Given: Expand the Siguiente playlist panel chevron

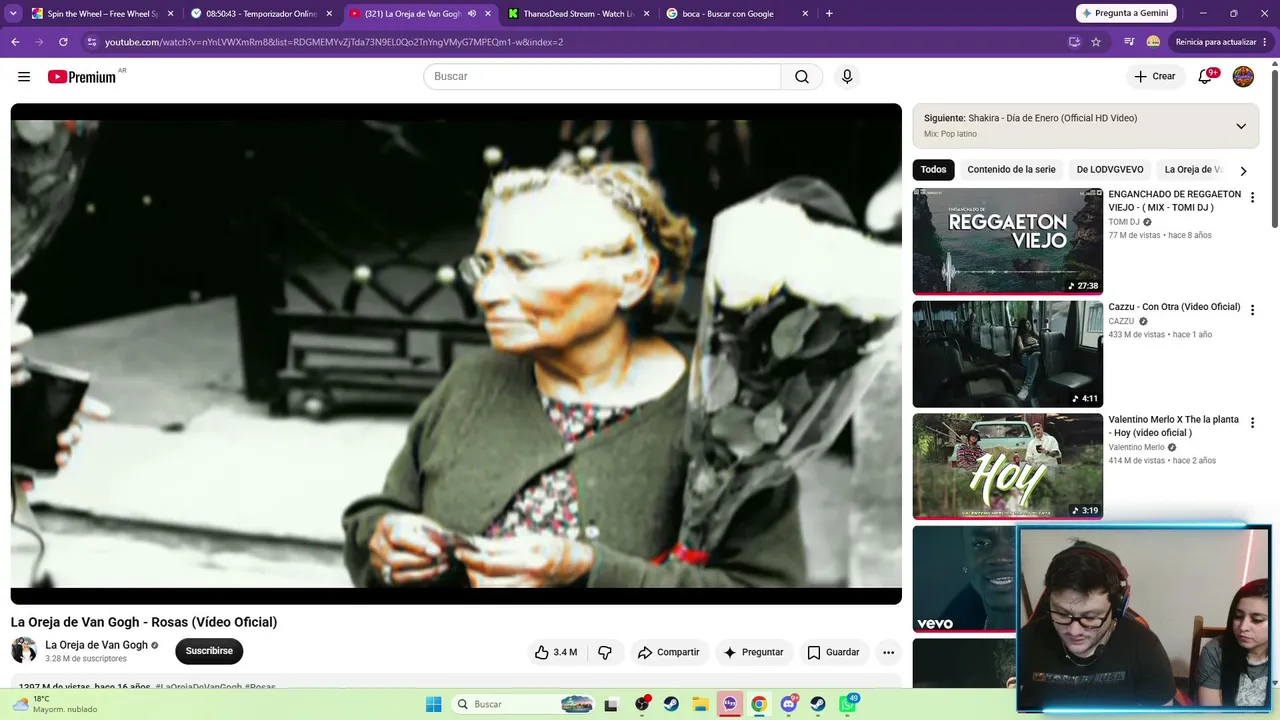Looking at the screenshot, I should 1241,126.
